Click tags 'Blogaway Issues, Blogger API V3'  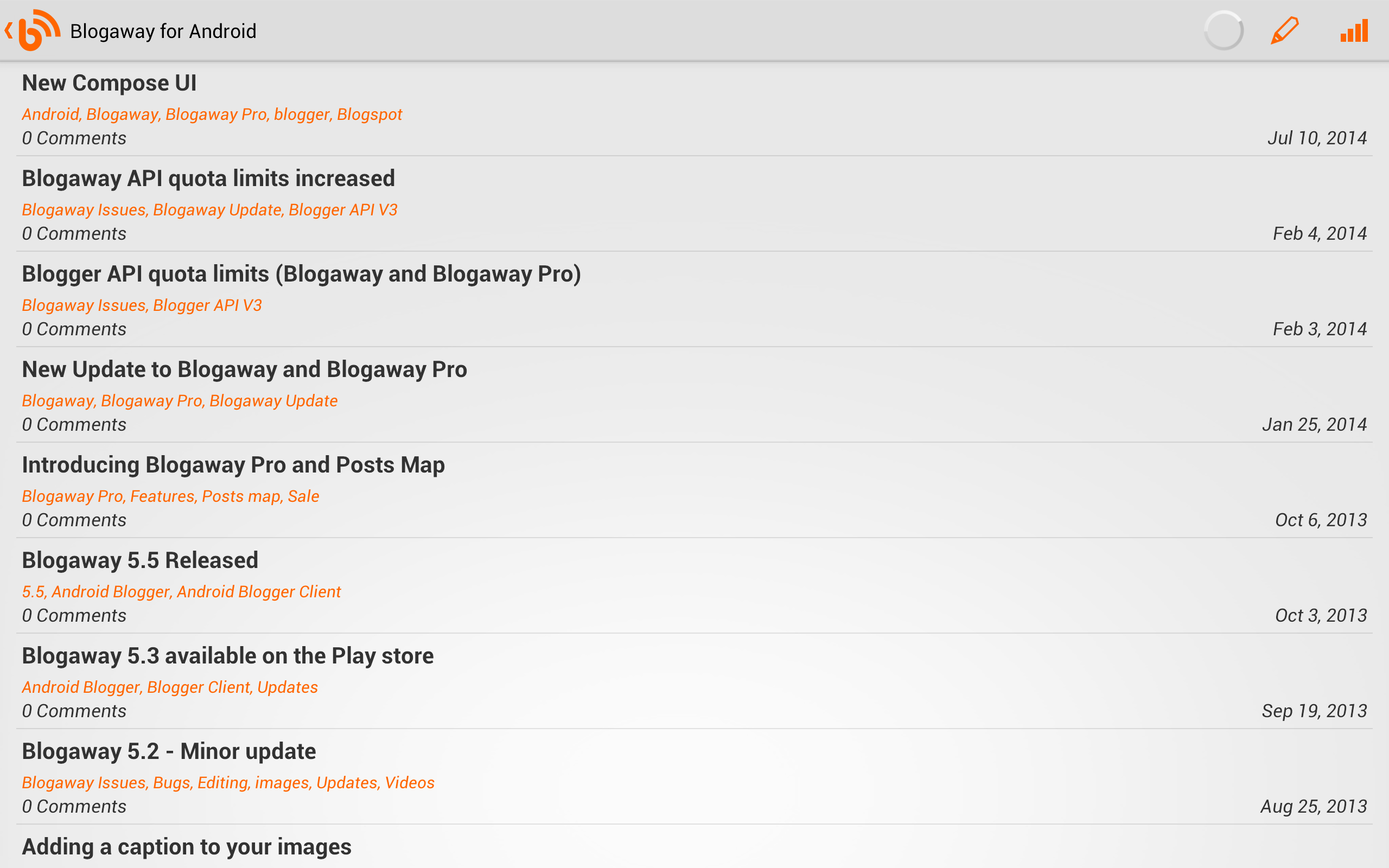142,305
